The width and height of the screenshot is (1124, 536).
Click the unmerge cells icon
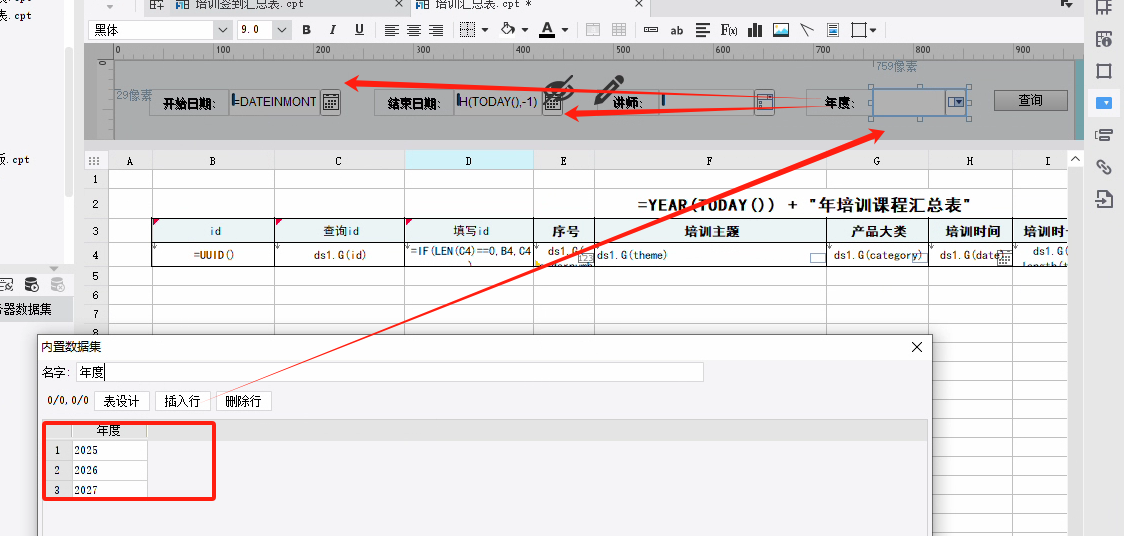(619, 30)
